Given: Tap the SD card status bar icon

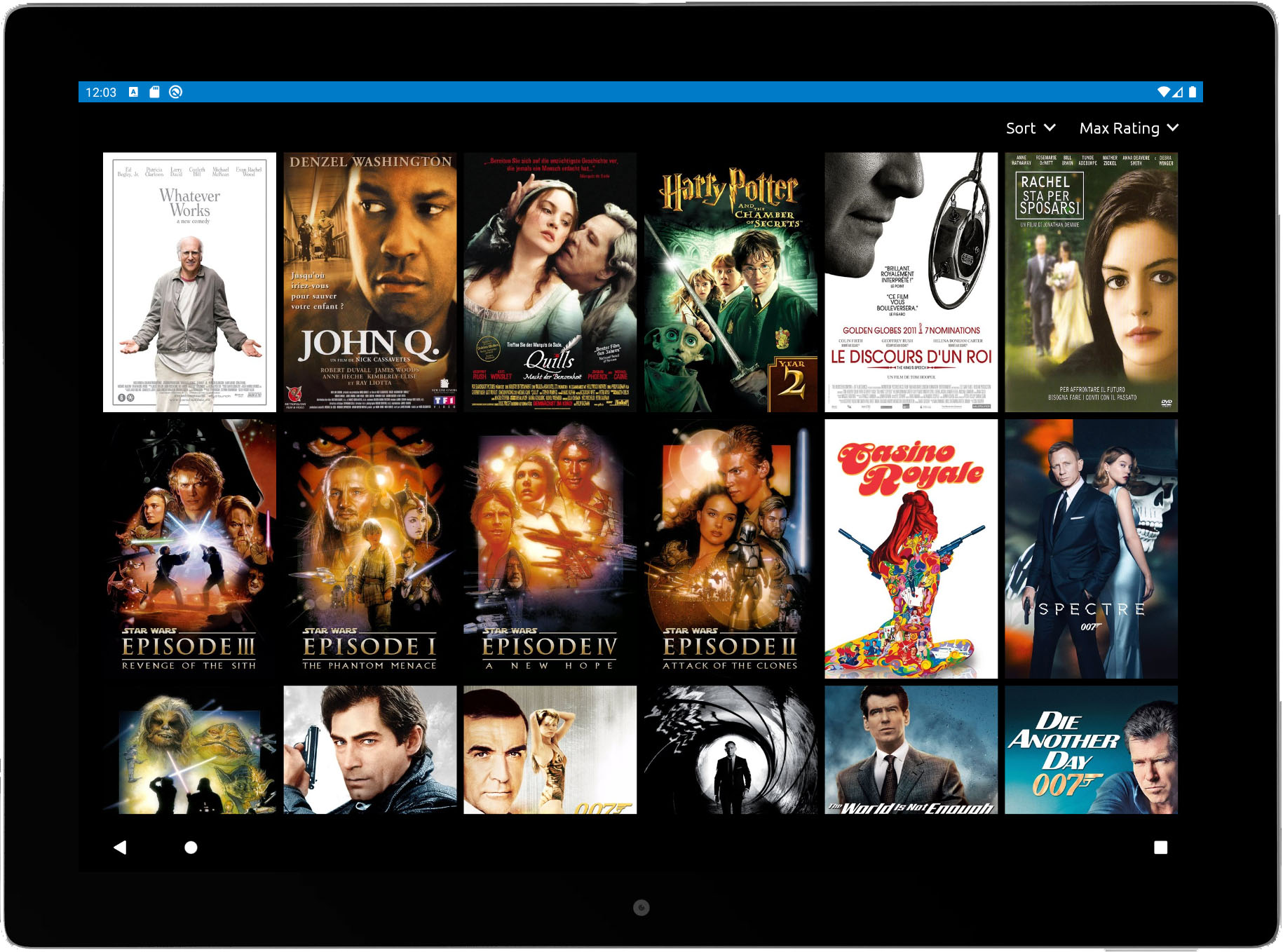Looking at the screenshot, I should tap(155, 92).
